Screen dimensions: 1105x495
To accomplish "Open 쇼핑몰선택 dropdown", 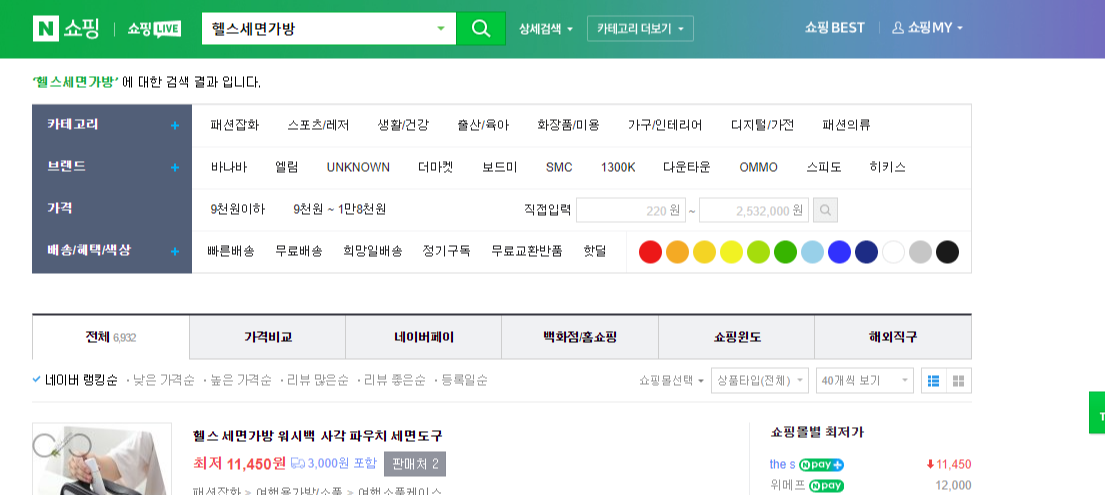I will [672, 381].
